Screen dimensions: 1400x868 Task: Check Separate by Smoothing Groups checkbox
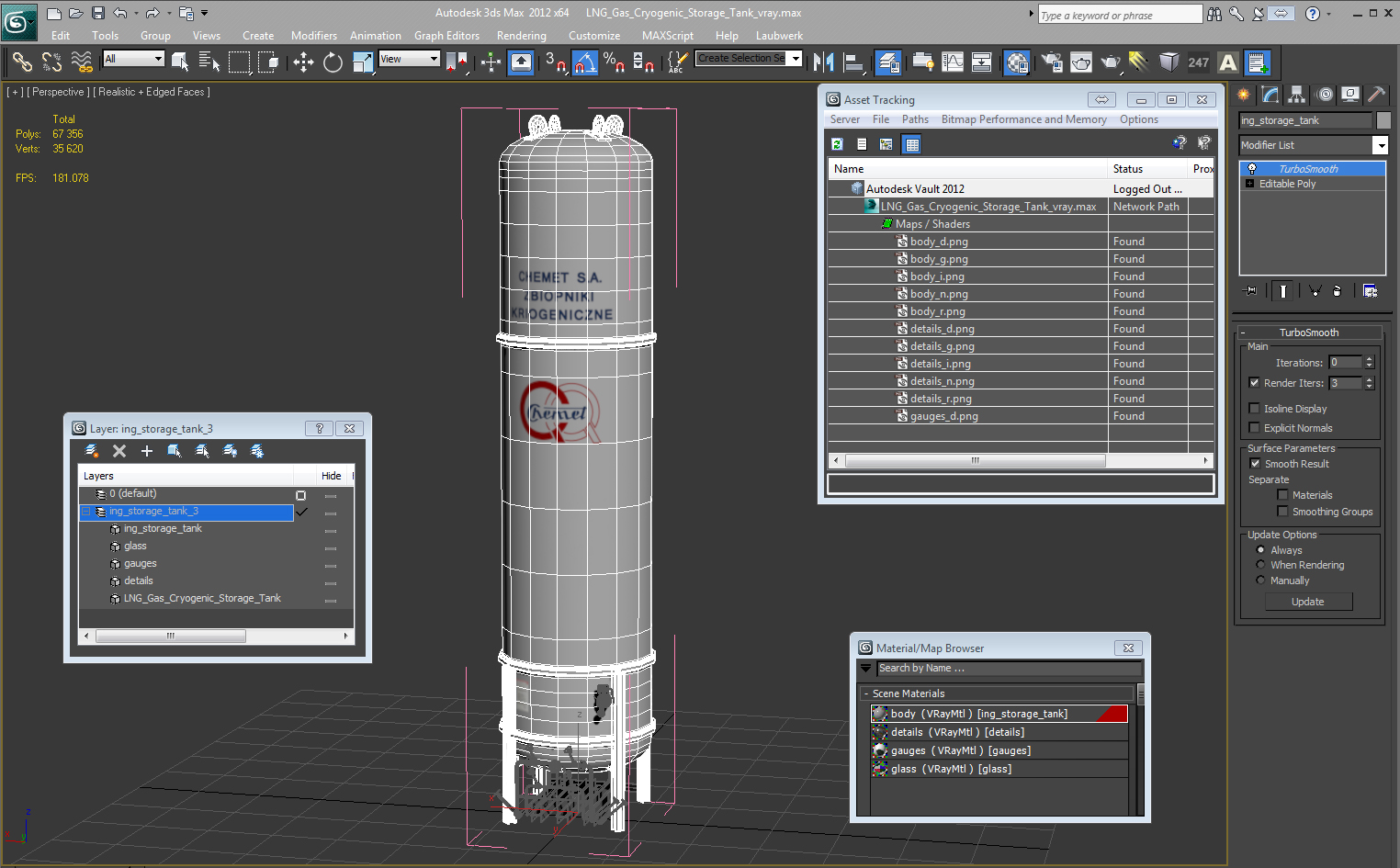[1282, 512]
